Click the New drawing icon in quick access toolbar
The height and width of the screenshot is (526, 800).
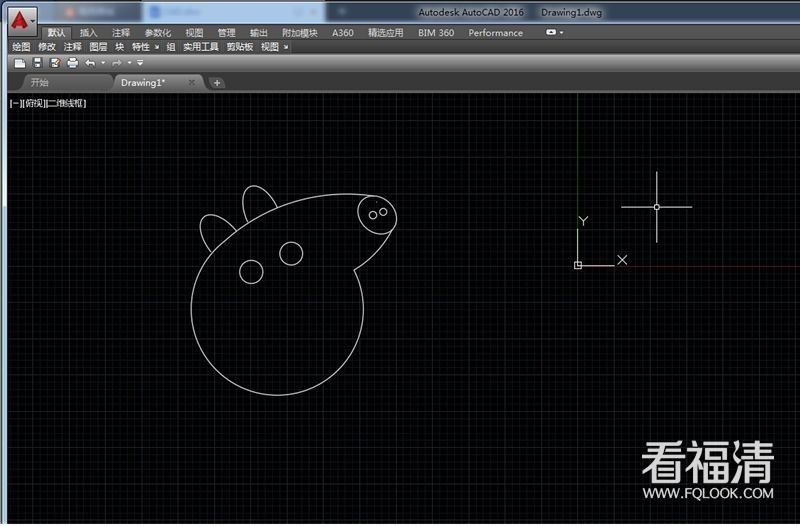pos(20,63)
